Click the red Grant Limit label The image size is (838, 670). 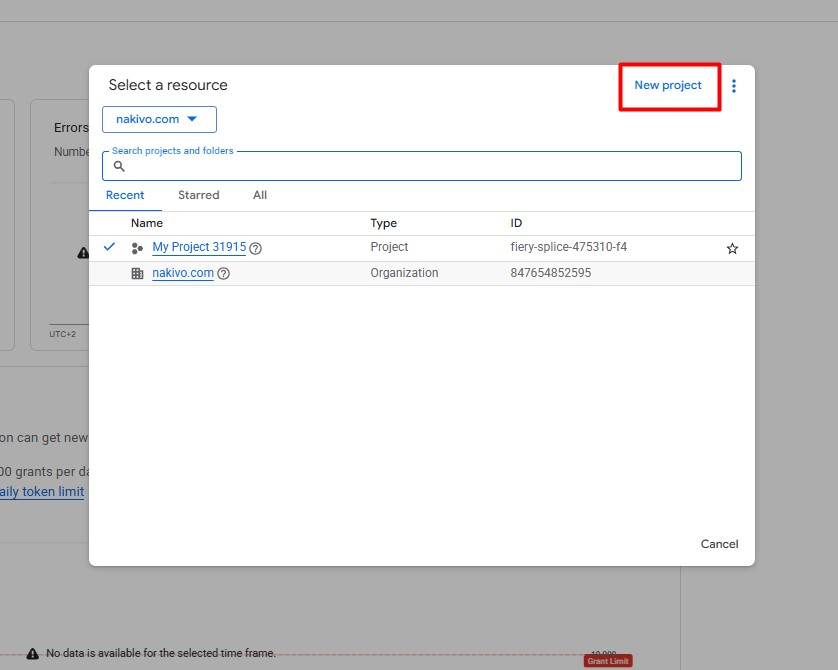tap(608, 661)
